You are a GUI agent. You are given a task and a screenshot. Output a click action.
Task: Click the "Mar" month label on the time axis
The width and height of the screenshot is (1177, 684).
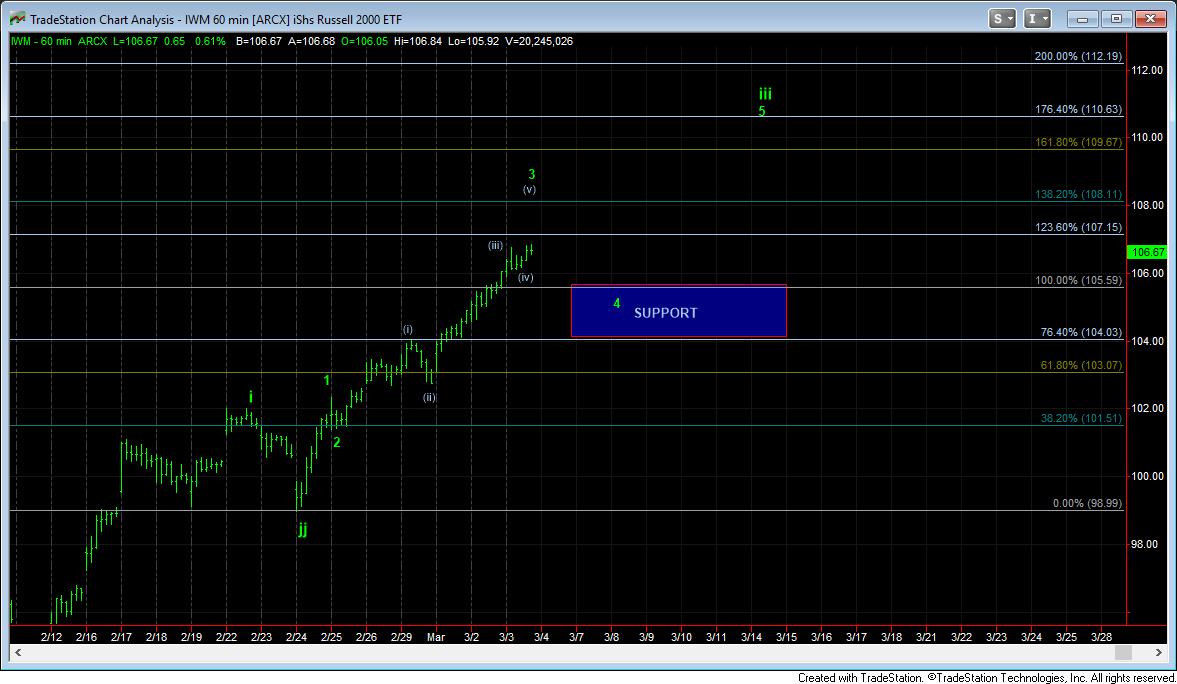436,636
